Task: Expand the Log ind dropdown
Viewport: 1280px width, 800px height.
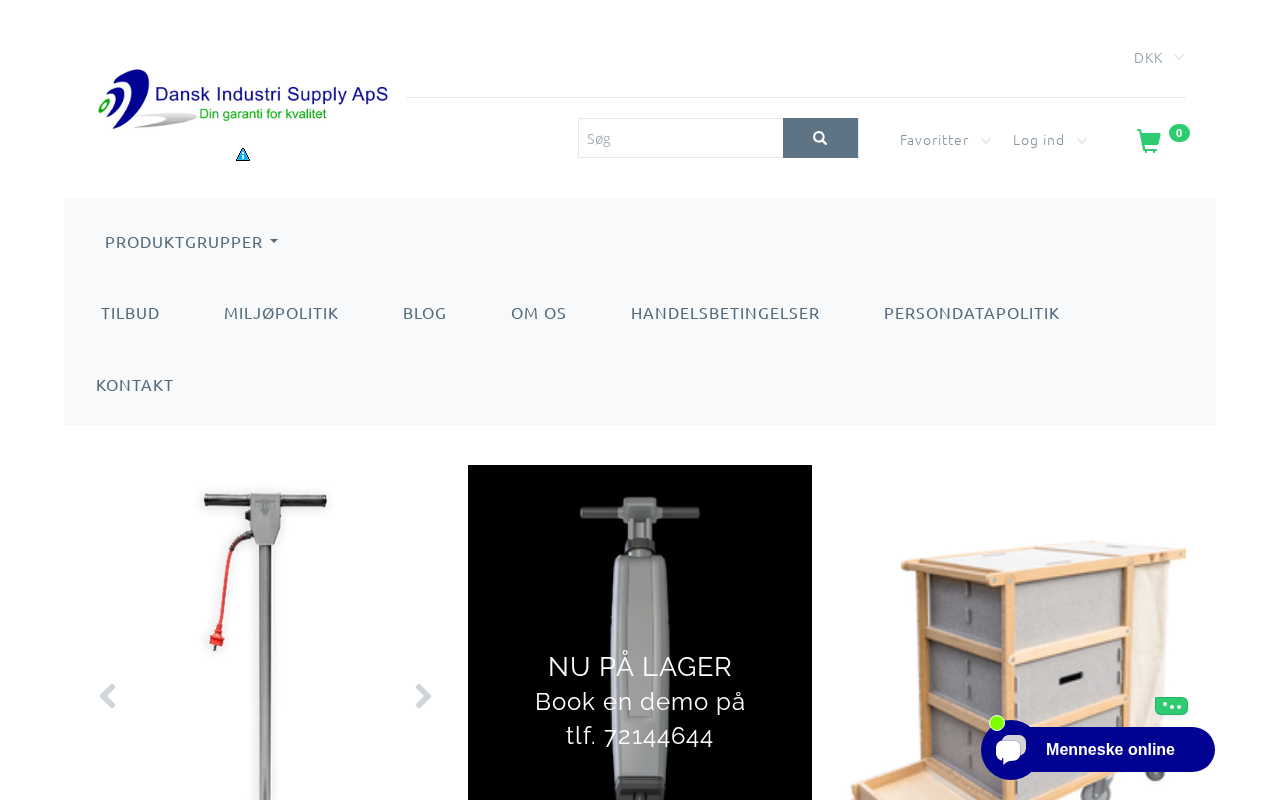Action: [1050, 140]
